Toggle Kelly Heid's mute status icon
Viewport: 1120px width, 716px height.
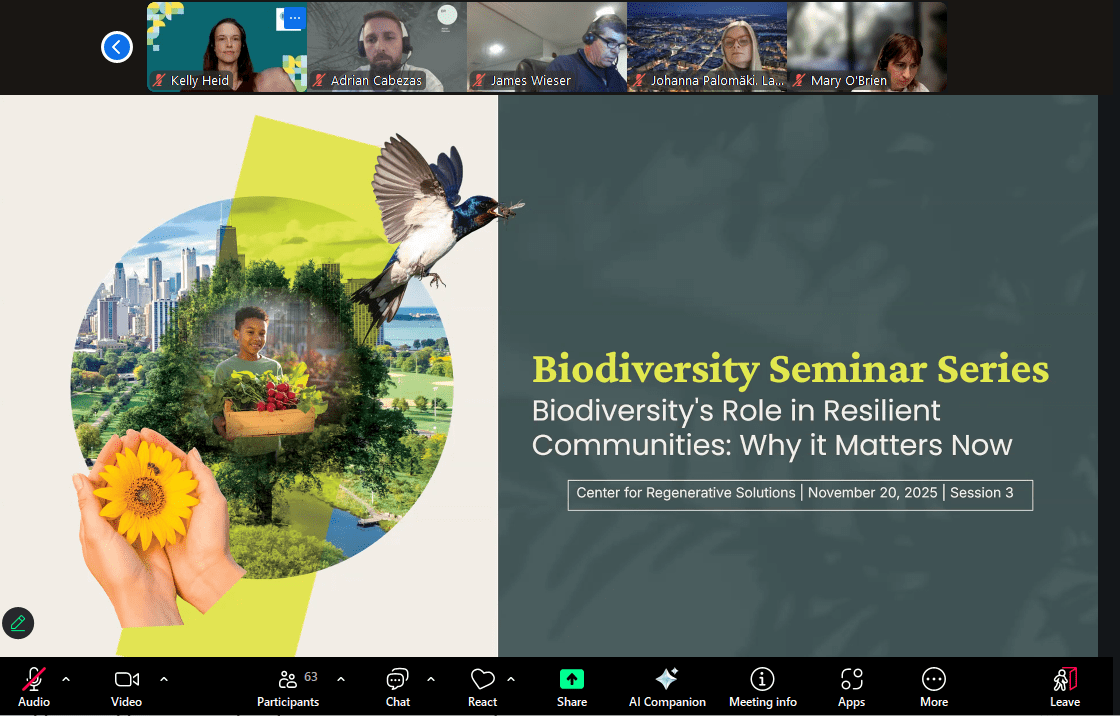point(158,81)
